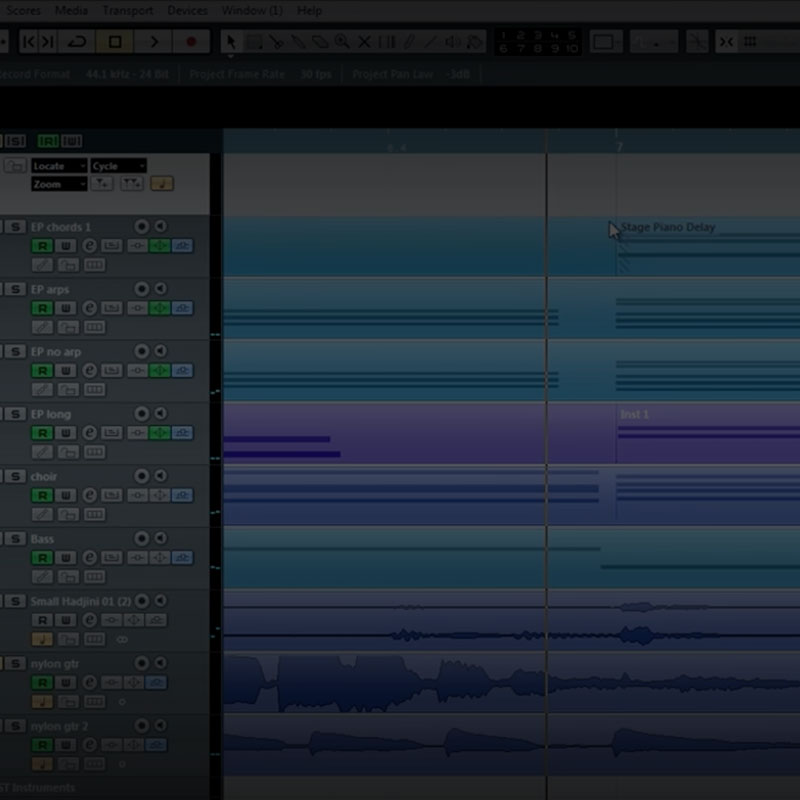Open the Devices menu
The height and width of the screenshot is (800, 800).
(187, 10)
